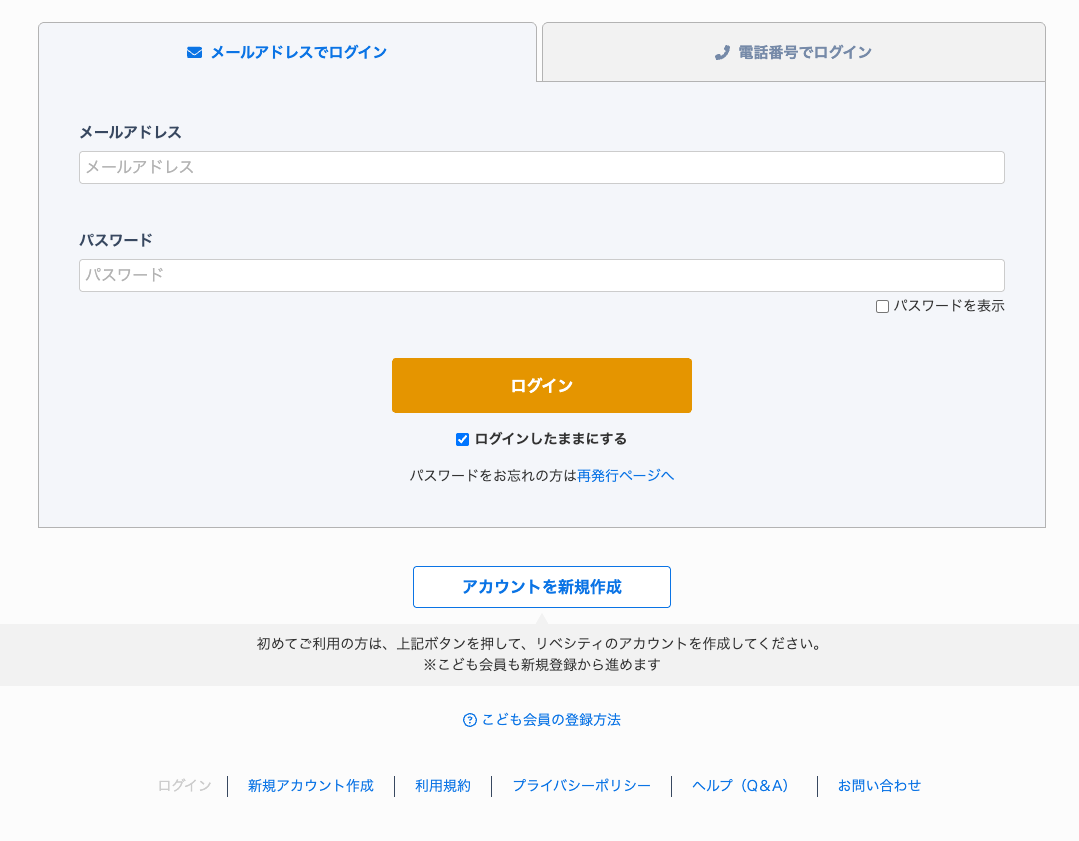Switch to the メールアドレスでログイン tab
Screen dimensions: 1079x841
(288, 53)
